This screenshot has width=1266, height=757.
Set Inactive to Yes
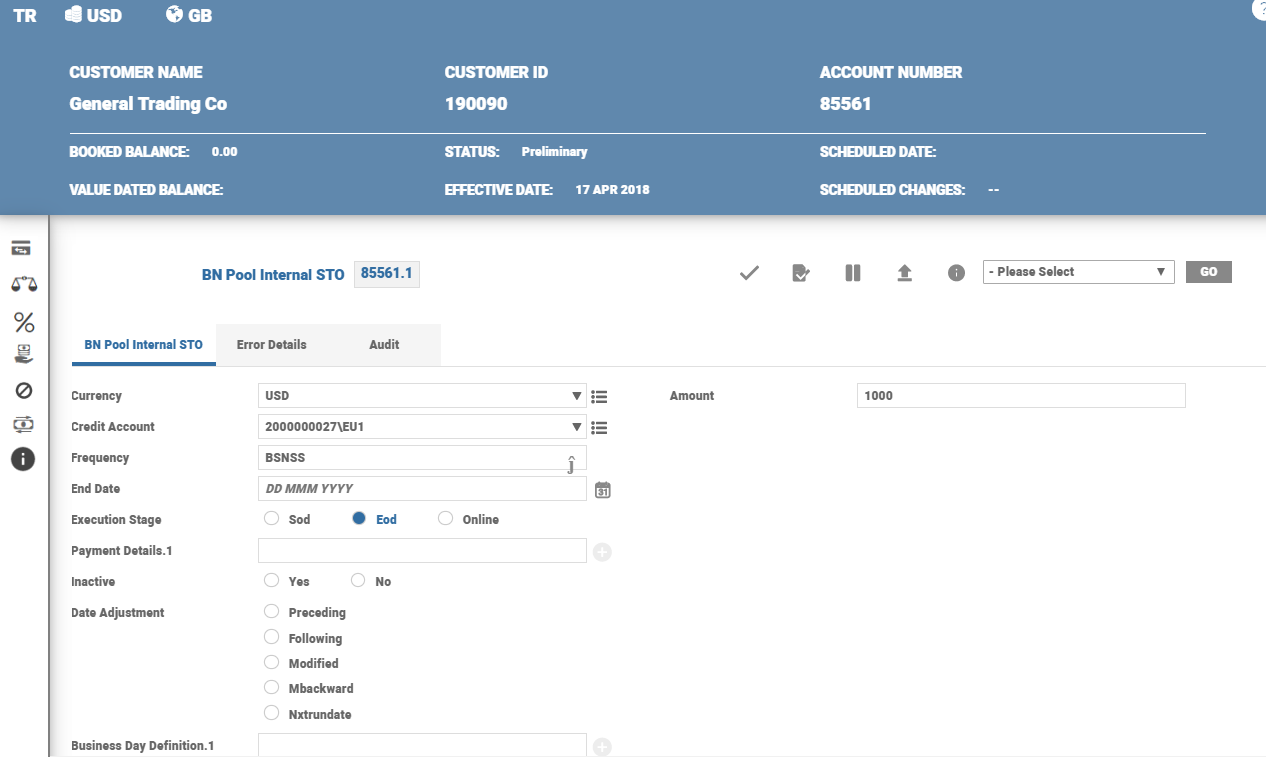coord(271,581)
